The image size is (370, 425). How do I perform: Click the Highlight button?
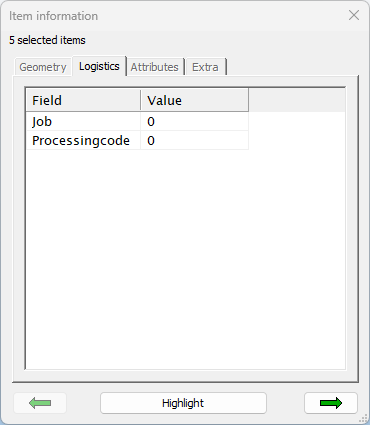point(183,403)
